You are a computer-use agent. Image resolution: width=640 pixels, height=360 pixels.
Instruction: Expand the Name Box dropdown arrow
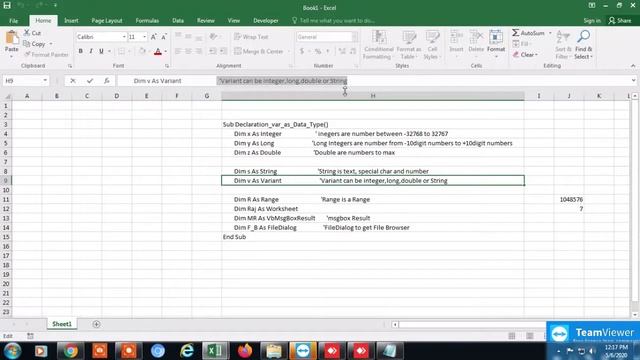tap(45, 81)
